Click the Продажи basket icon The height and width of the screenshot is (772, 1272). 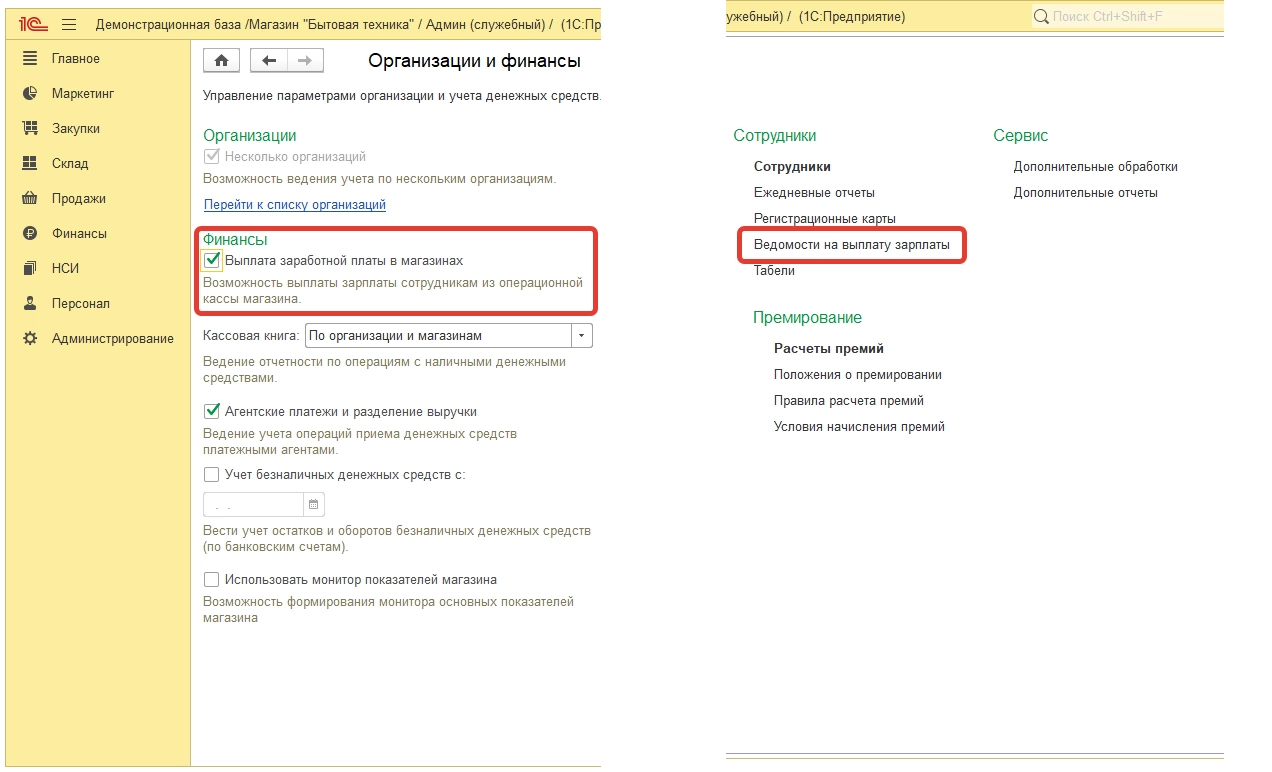click(30, 199)
